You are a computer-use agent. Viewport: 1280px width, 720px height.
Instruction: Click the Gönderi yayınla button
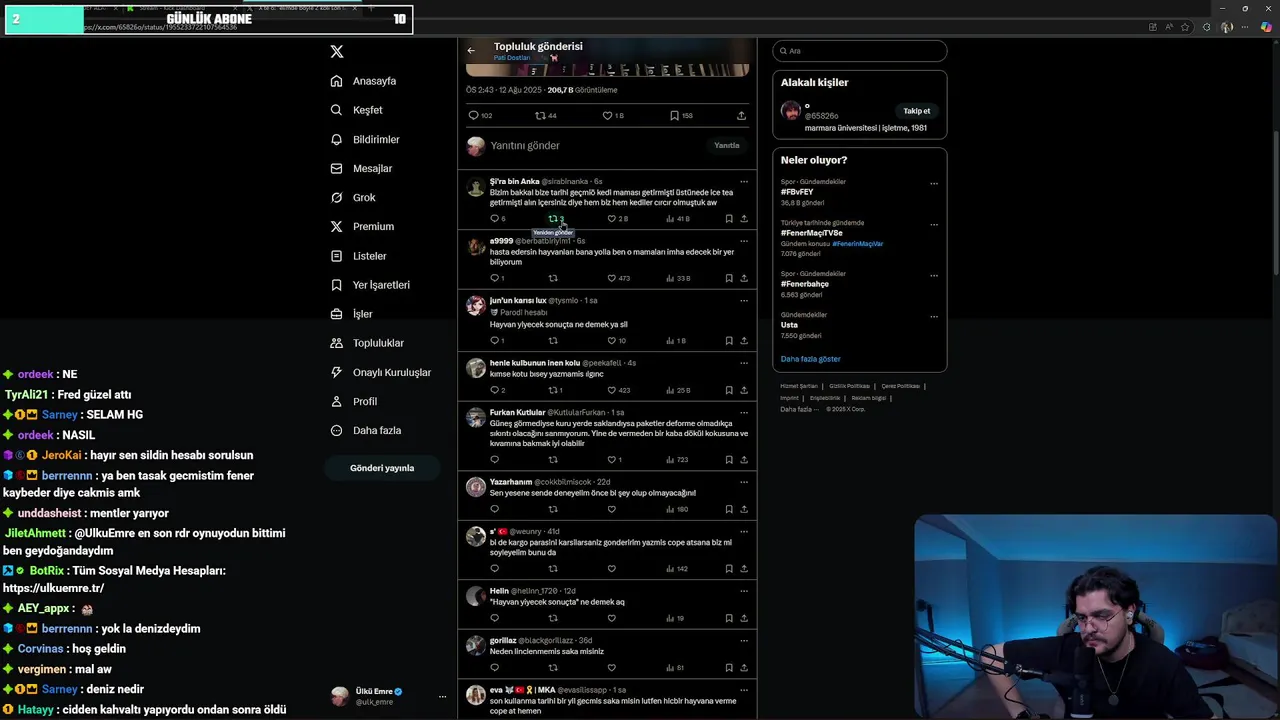coord(382,468)
